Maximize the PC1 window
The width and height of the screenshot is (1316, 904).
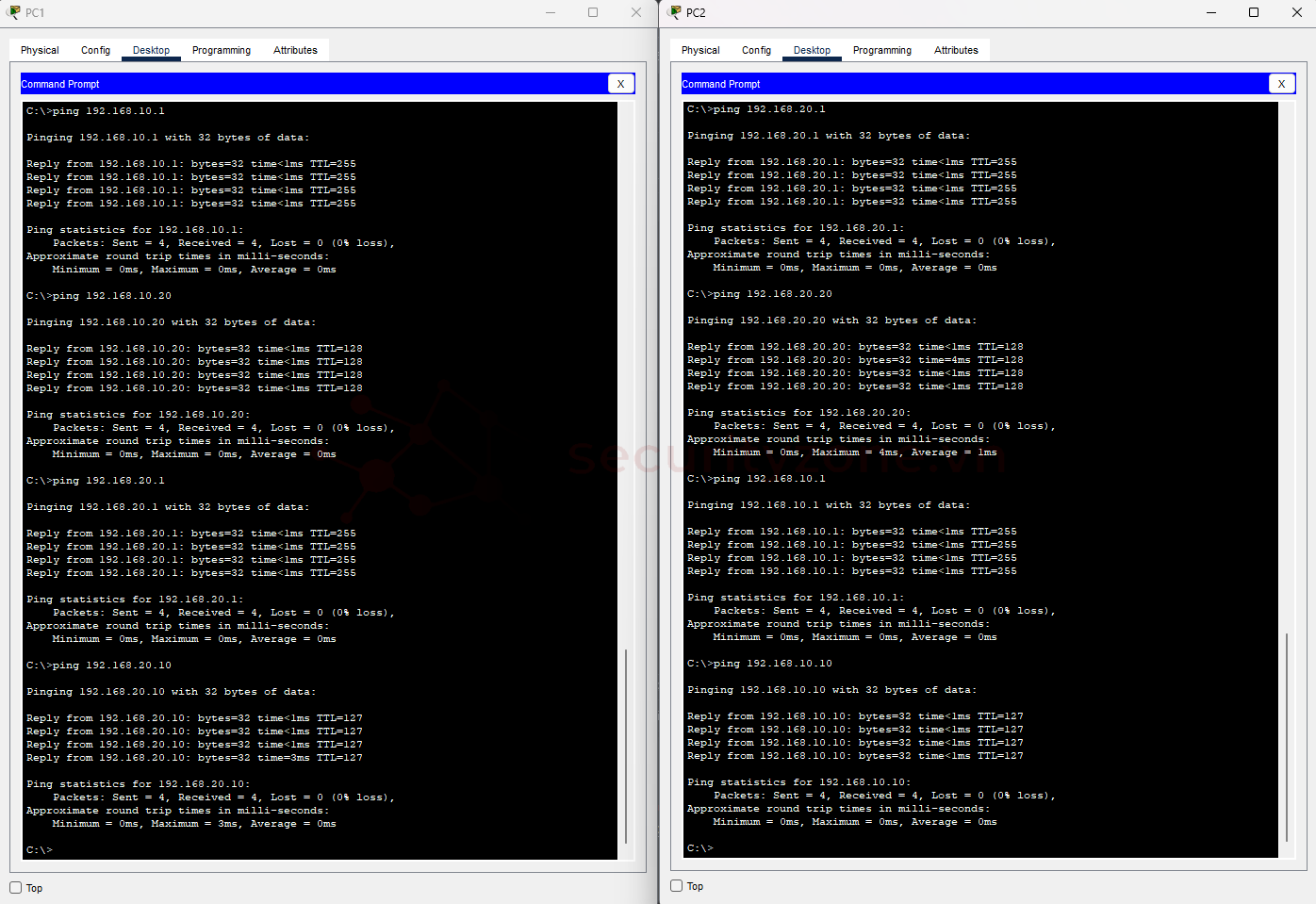coord(593,12)
